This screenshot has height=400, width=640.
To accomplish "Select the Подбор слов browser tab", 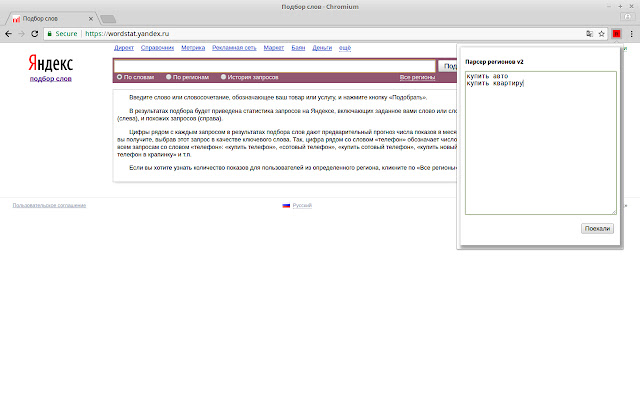I will point(51,19).
